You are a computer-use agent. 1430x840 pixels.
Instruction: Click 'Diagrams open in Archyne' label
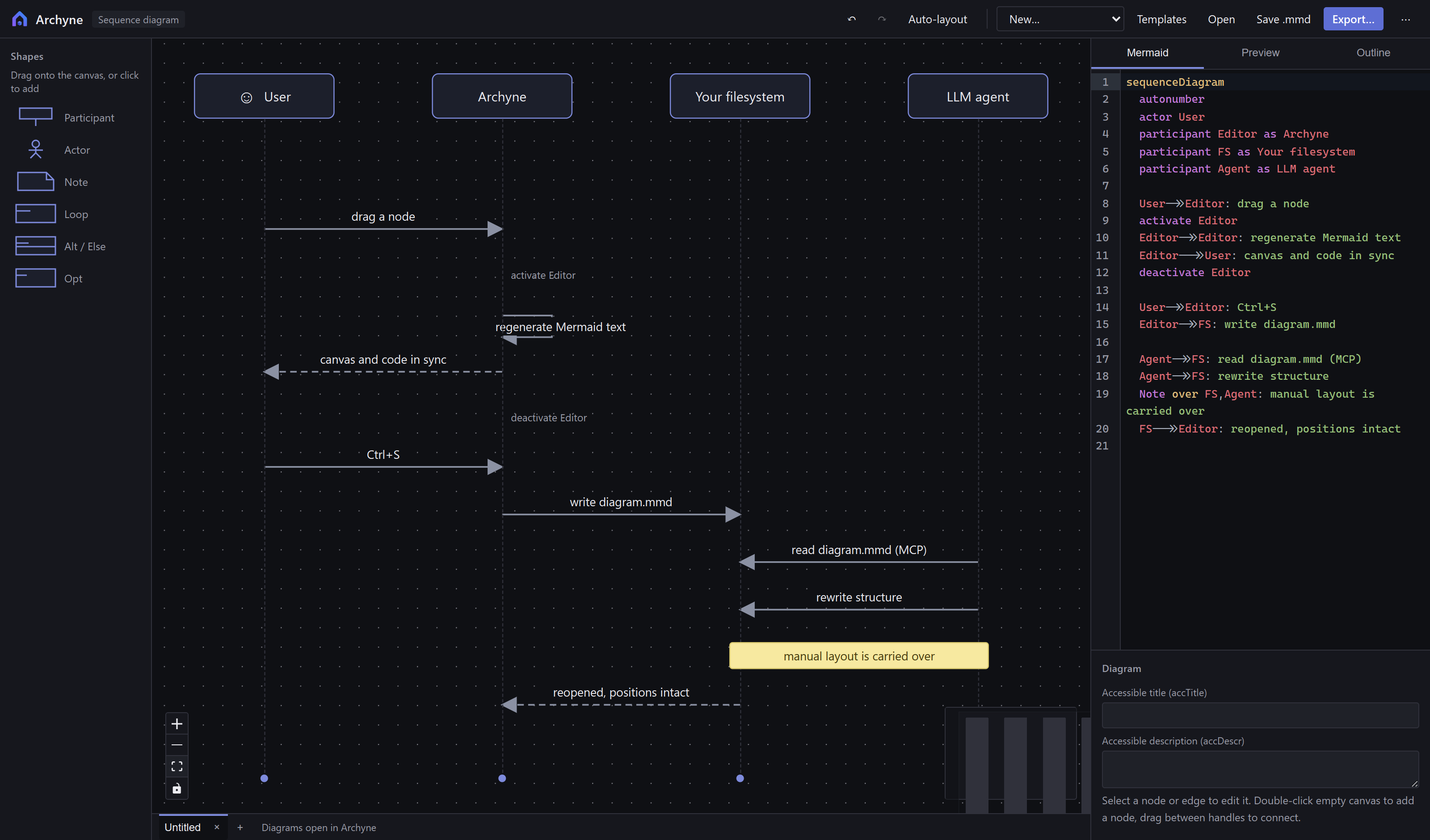pyautogui.click(x=318, y=827)
